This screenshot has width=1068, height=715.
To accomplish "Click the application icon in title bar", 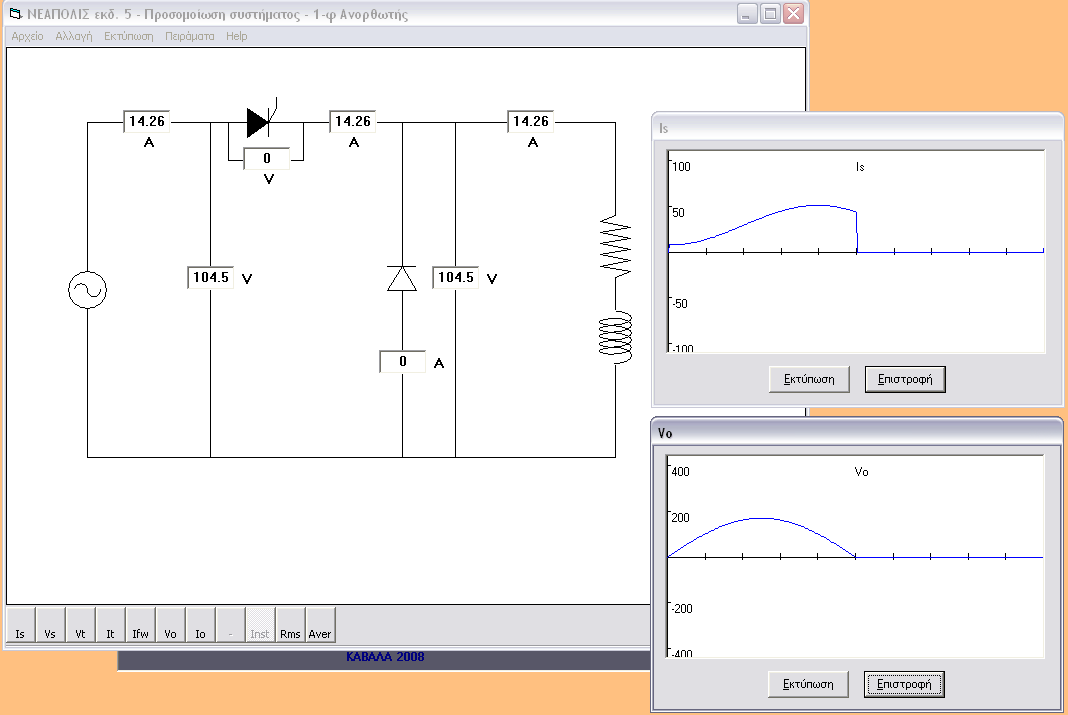I will pos(15,14).
